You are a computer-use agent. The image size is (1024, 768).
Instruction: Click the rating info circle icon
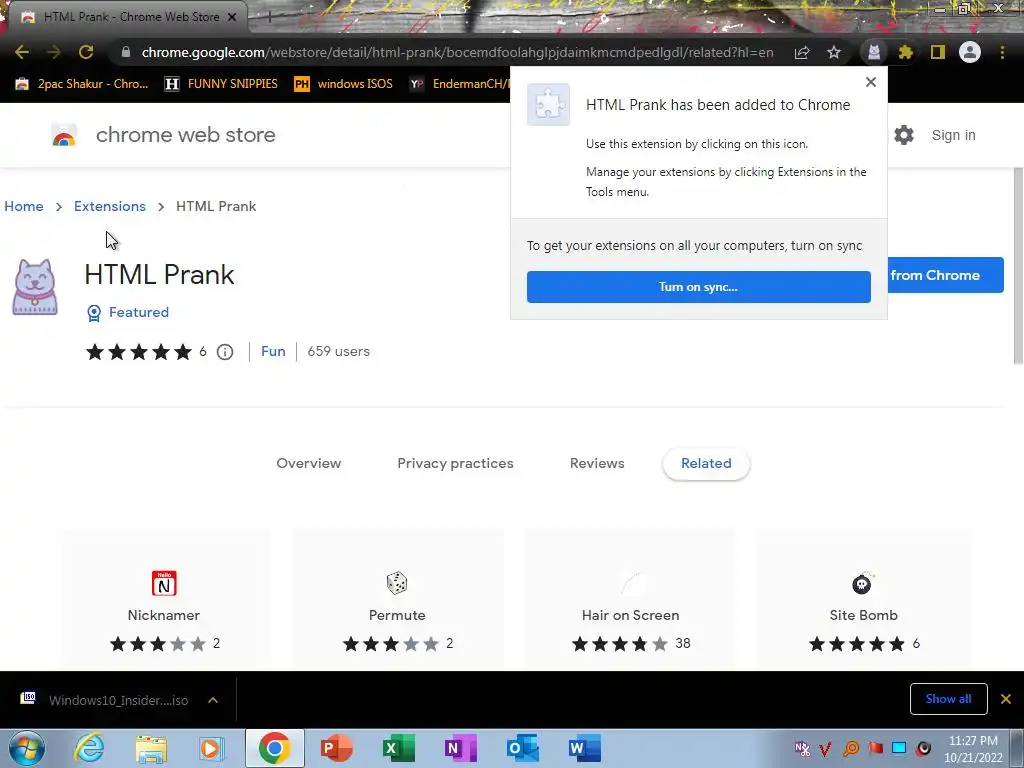[x=225, y=352]
